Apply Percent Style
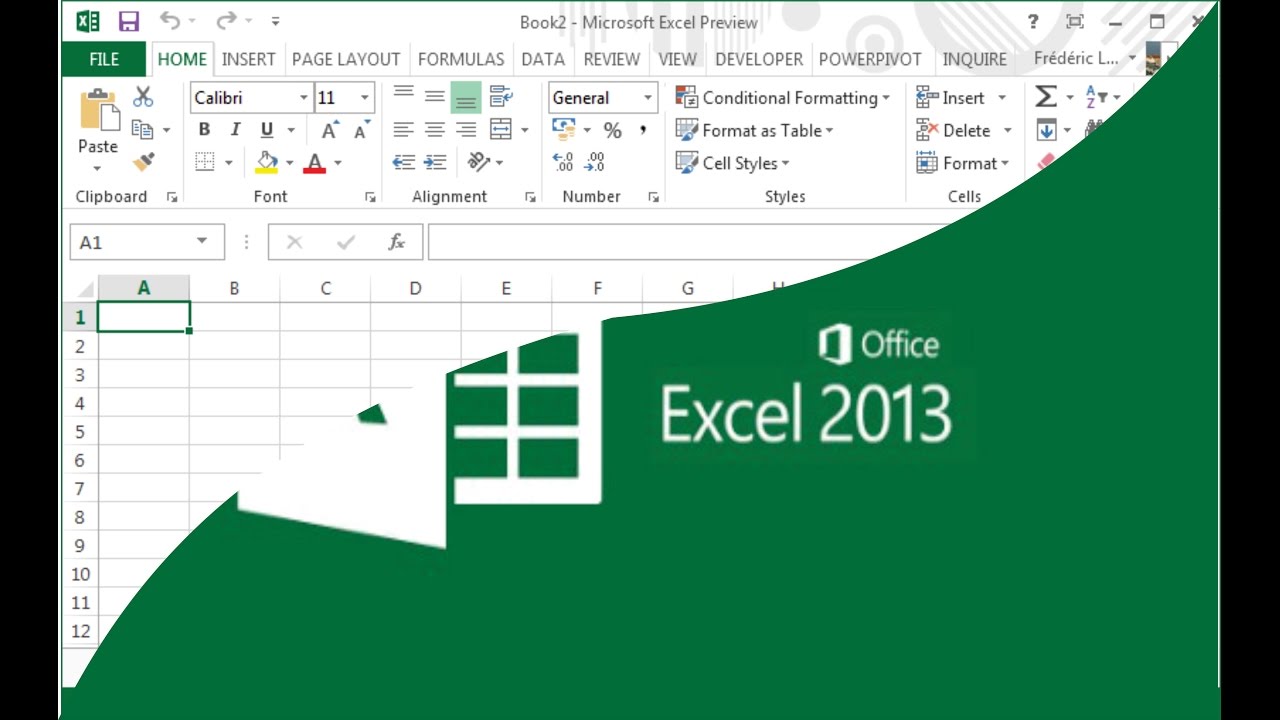The height and width of the screenshot is (720, 1280). pos(613,130)
